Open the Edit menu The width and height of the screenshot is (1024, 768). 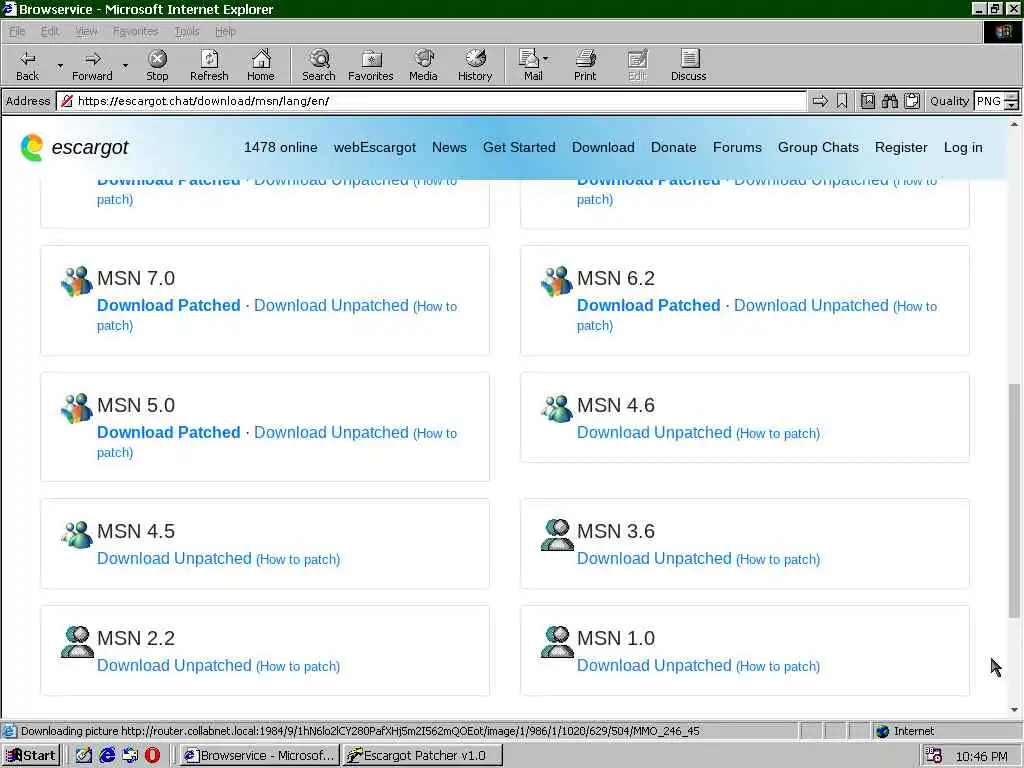click(50, 31)
